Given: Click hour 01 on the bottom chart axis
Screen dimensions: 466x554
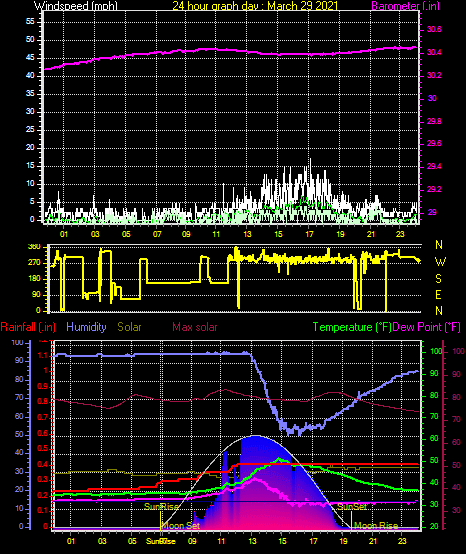Looking at the screenshot, I should point(71,541).
